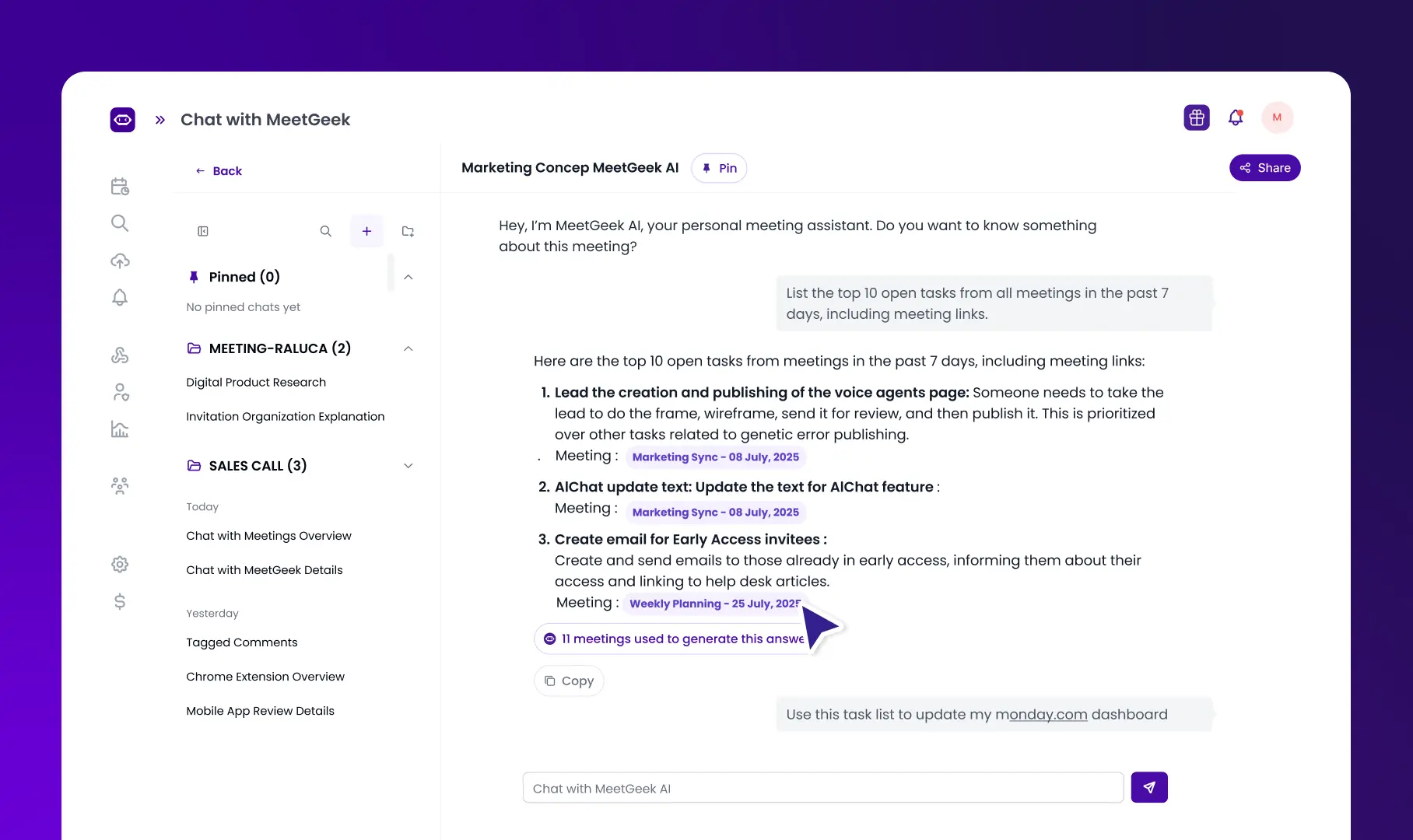Click the gift rewards icon
Viewport: 1413px width, 840px height.
pos(1196,117)
